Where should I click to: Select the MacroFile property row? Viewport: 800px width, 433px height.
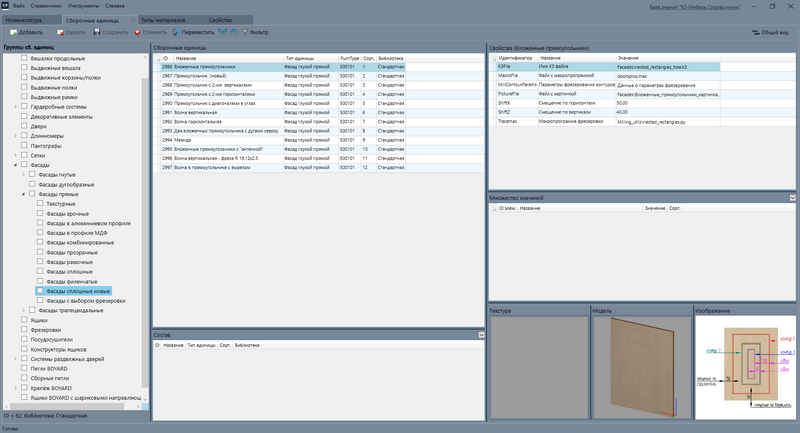point(605,76)
